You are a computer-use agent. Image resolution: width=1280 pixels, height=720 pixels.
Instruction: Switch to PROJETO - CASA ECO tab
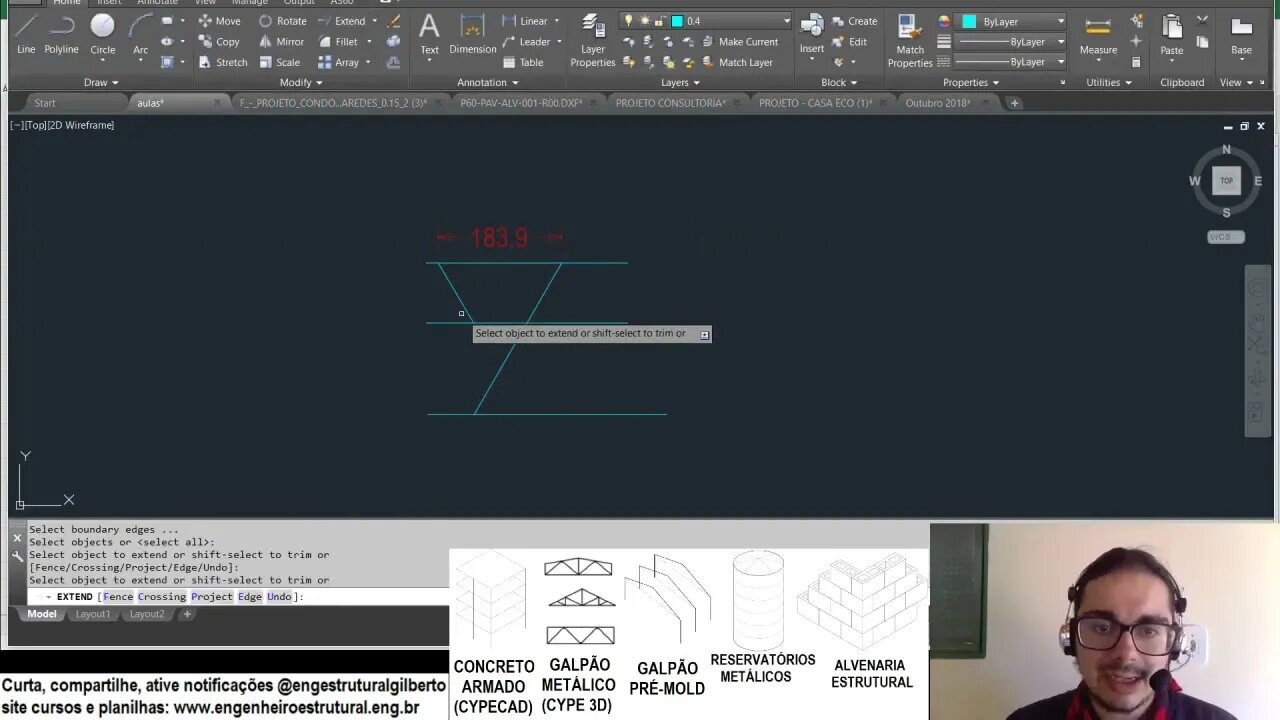(x=815, y=103)
